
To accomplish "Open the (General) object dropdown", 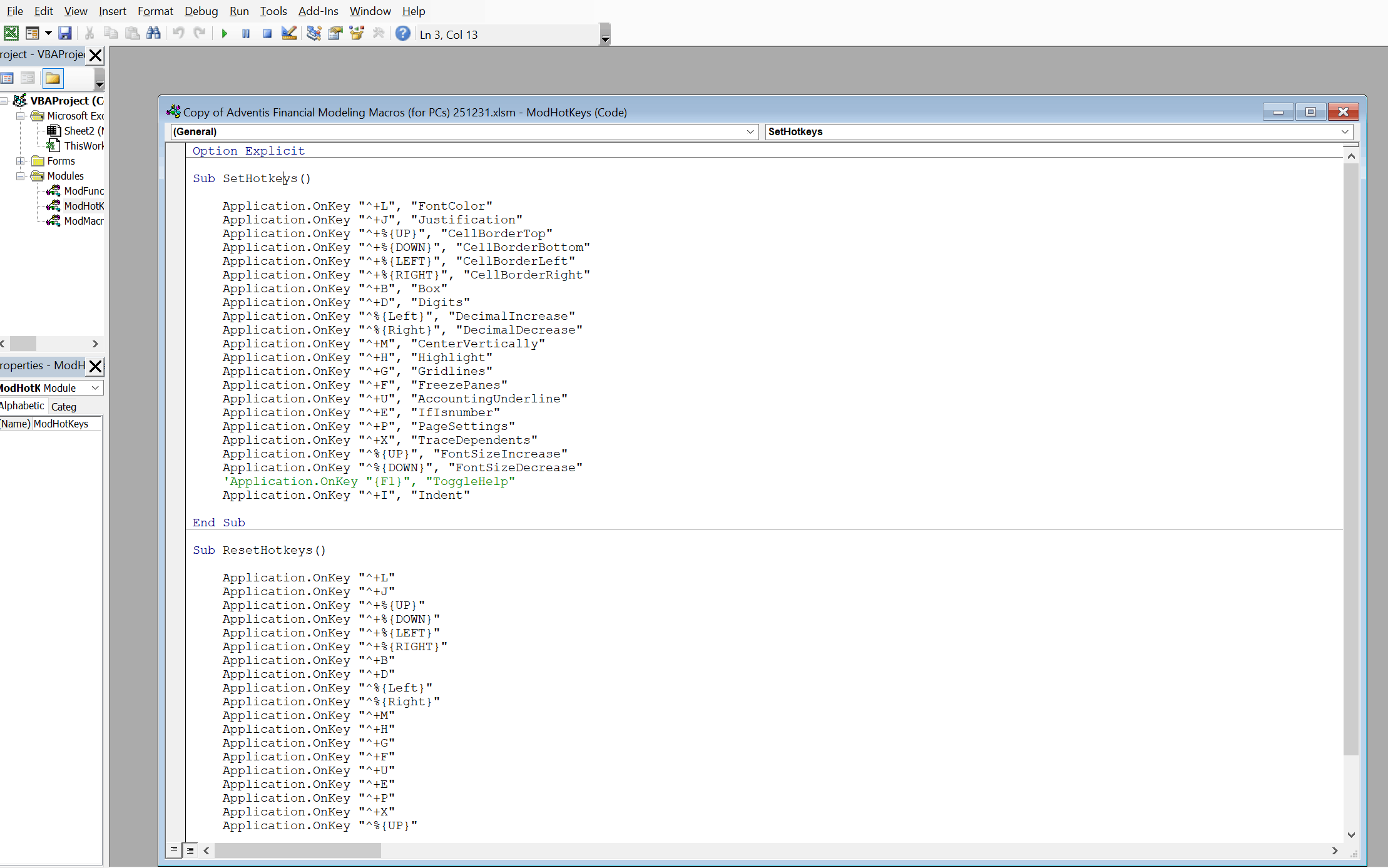I will coord(750,132).
